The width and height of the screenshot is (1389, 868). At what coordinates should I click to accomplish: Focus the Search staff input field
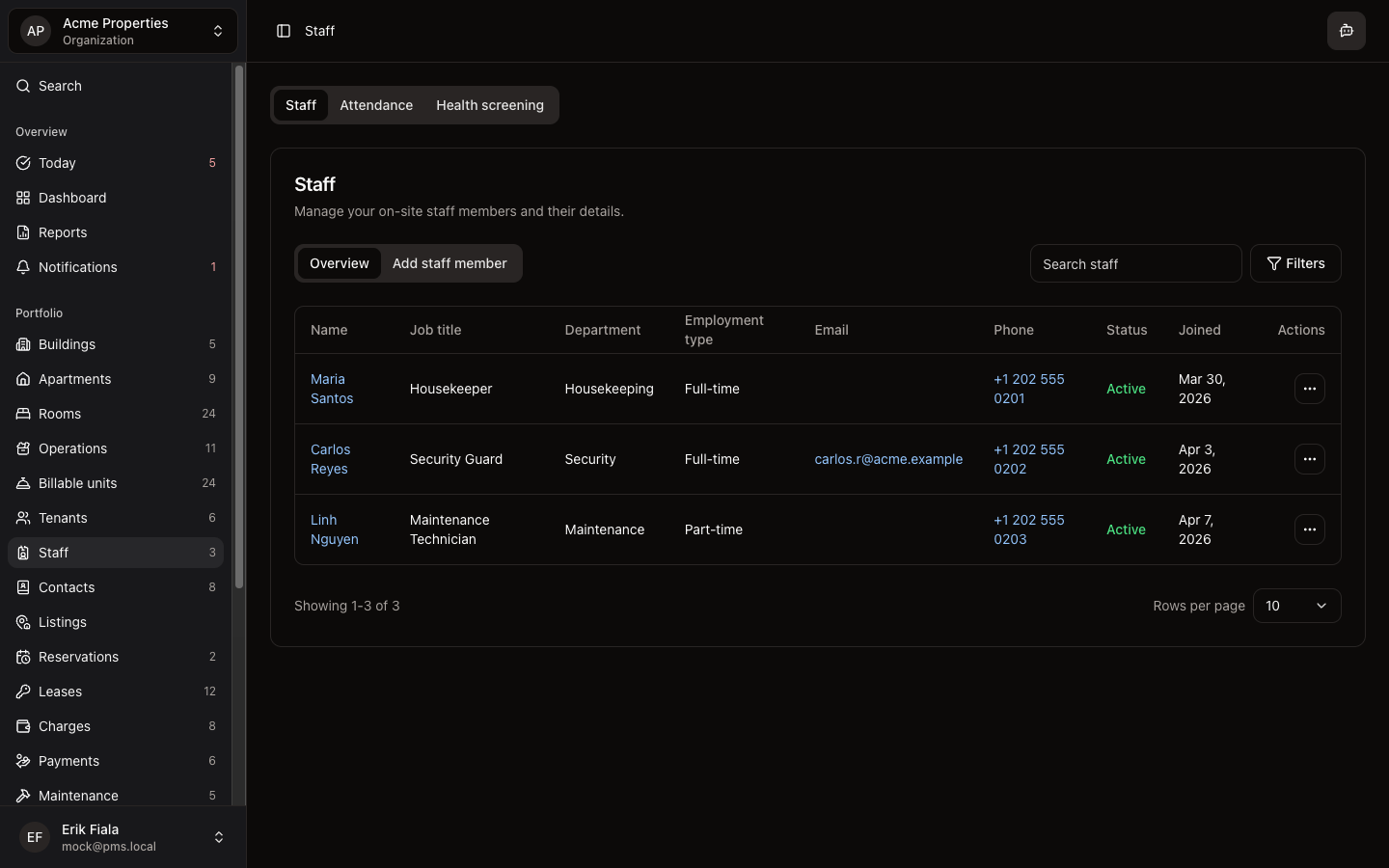click(x=1135, y=263)
